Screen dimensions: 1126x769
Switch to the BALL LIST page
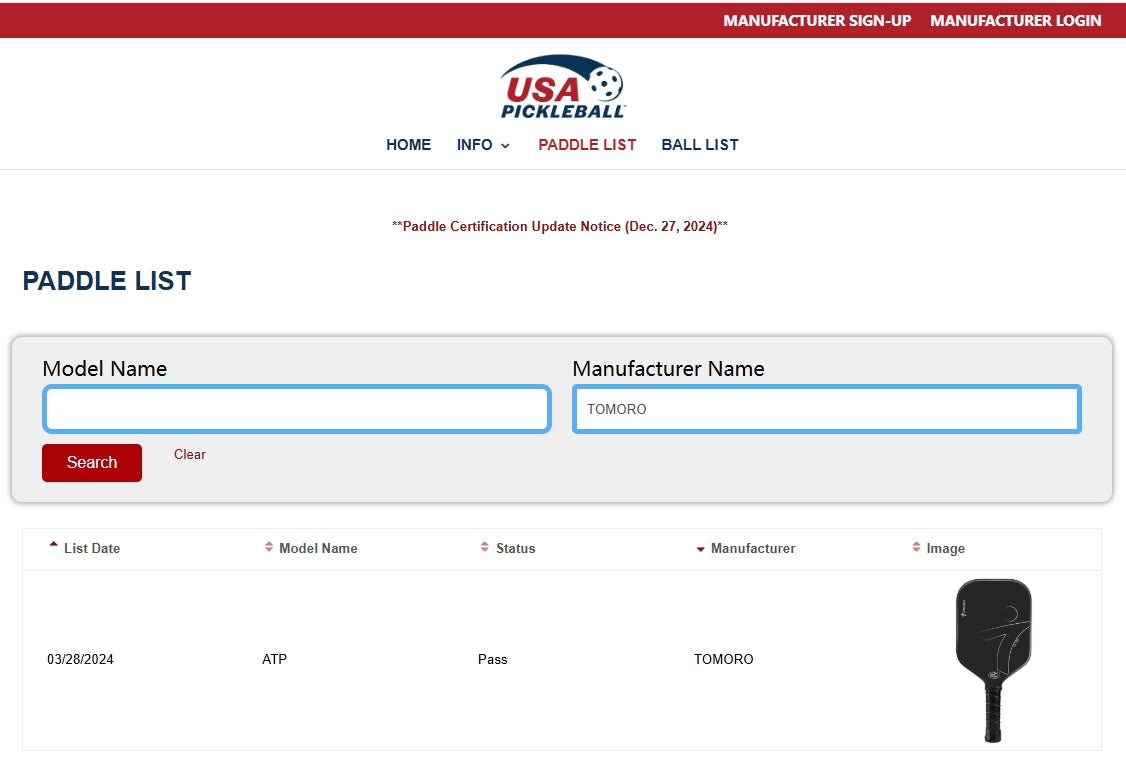[699, 145]
